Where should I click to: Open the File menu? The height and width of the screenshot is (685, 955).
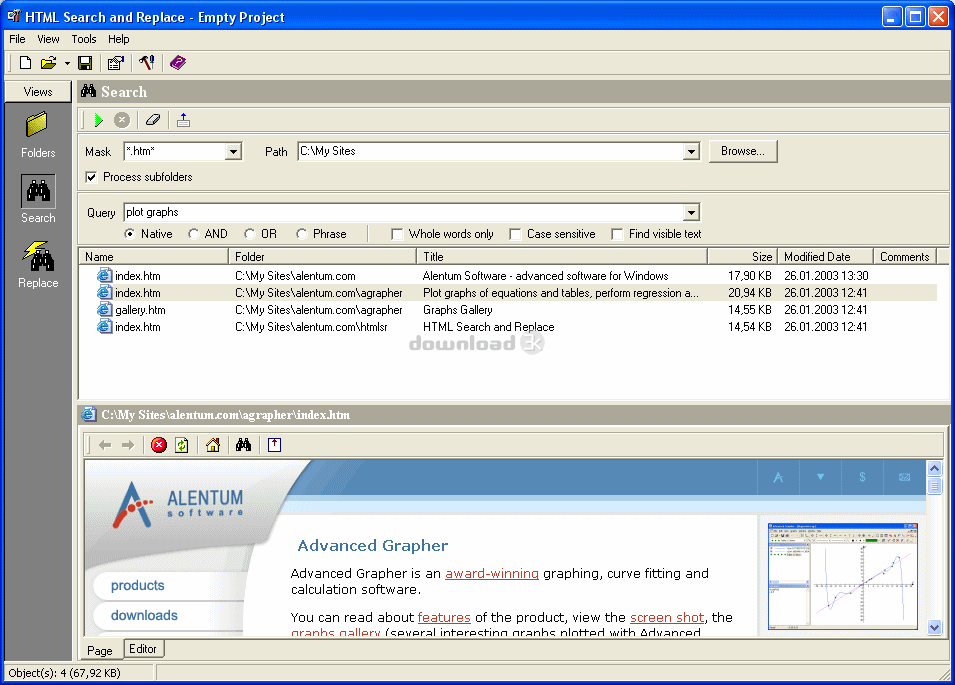17,39
